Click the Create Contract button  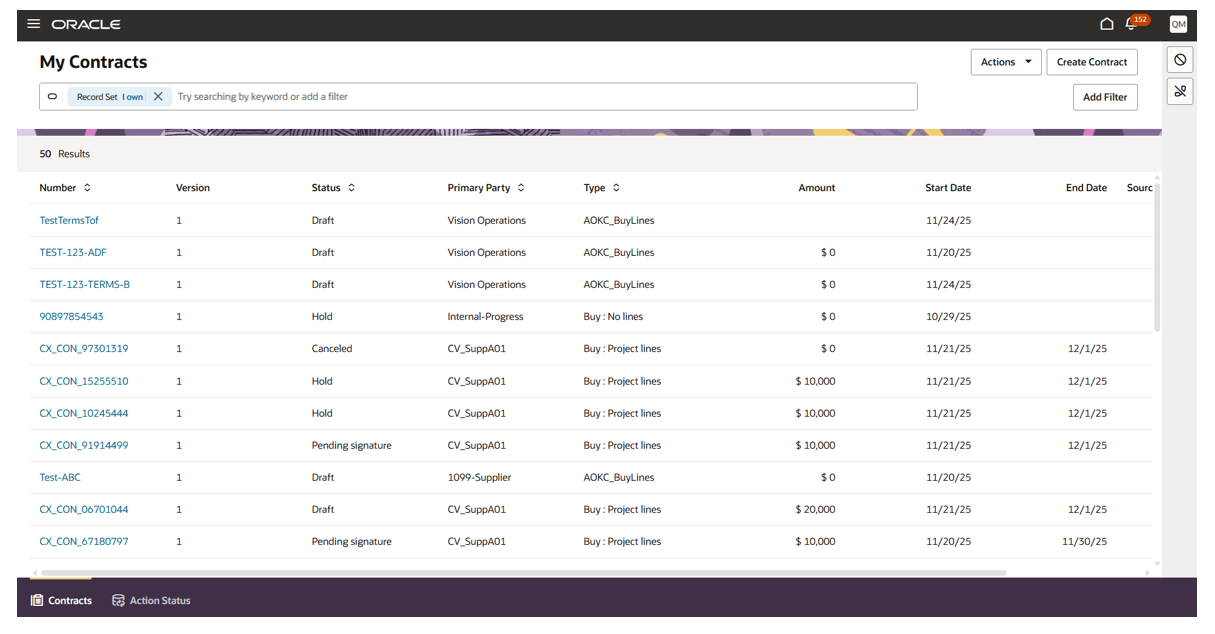[1092, 62]
